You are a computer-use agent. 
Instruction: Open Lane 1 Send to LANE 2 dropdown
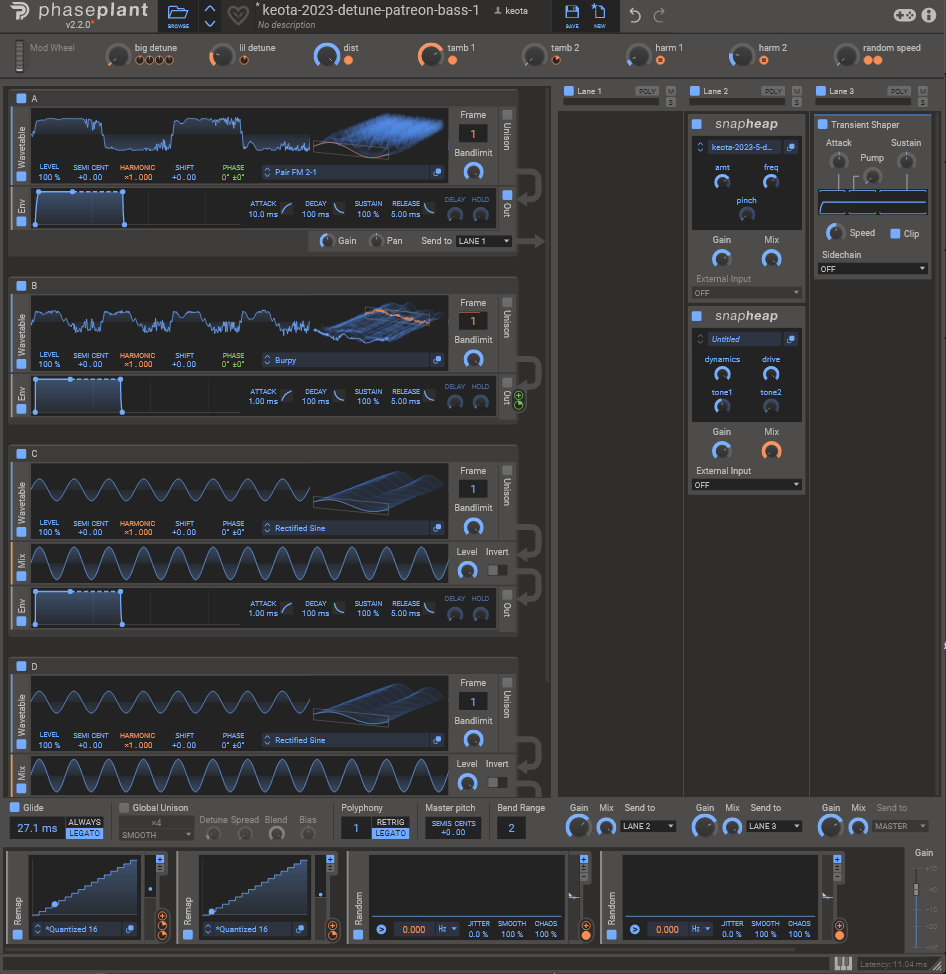[648, 826]
